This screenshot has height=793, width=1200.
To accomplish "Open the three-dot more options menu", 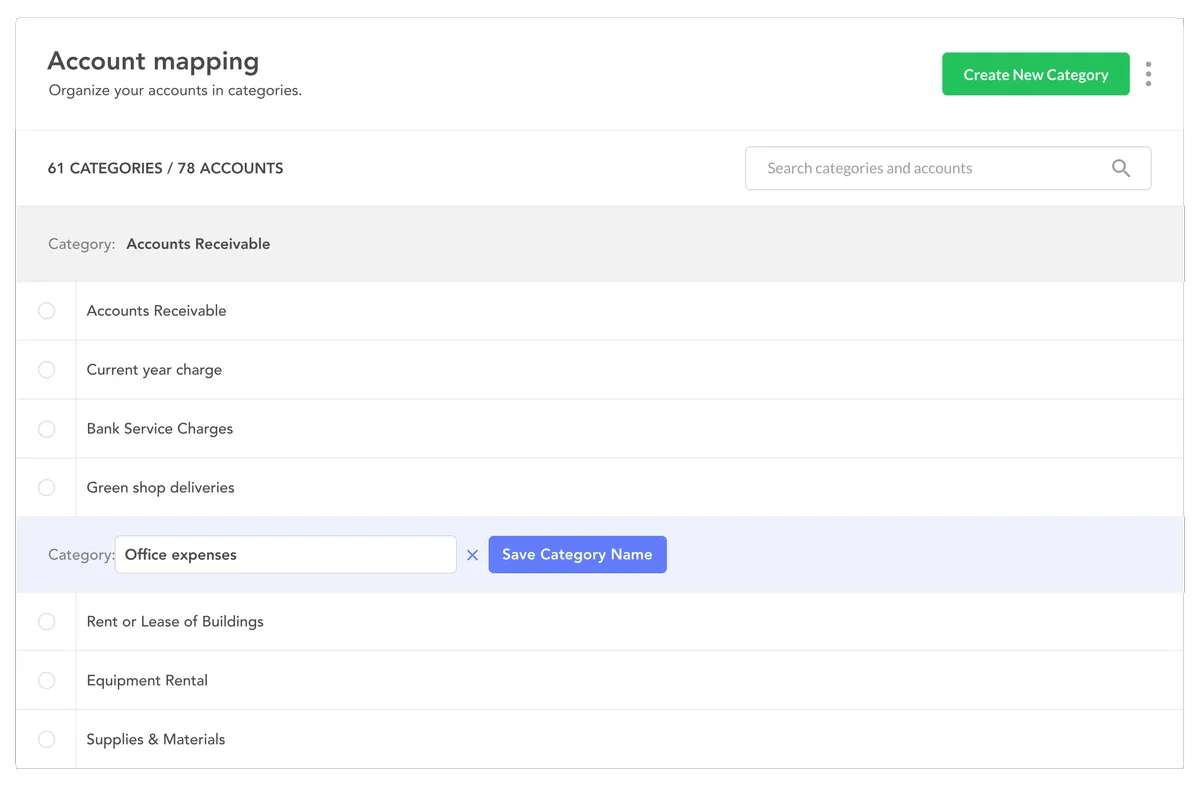I will 1148,74.
